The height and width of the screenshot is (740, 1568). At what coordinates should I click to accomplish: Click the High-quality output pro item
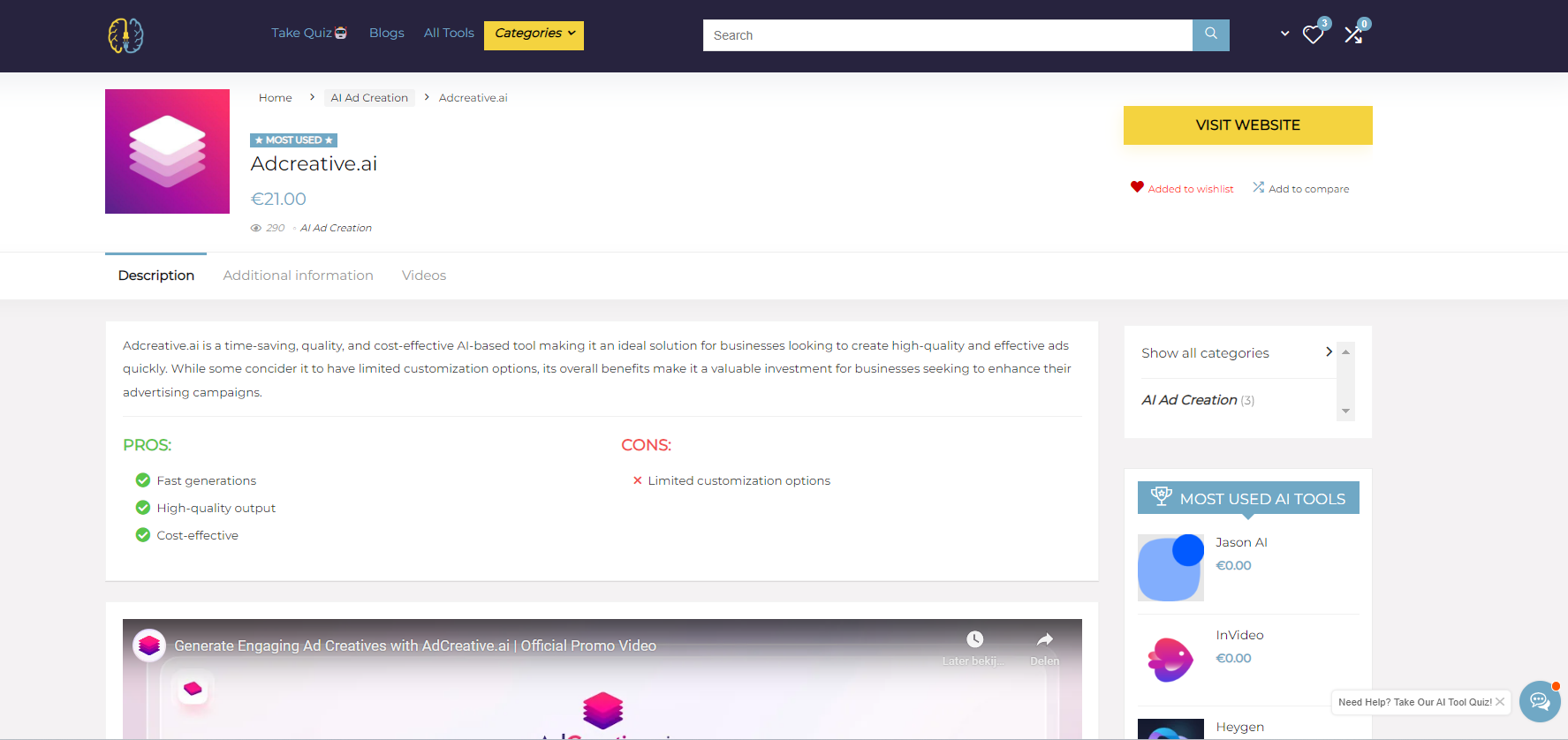(x=216, y=508)
